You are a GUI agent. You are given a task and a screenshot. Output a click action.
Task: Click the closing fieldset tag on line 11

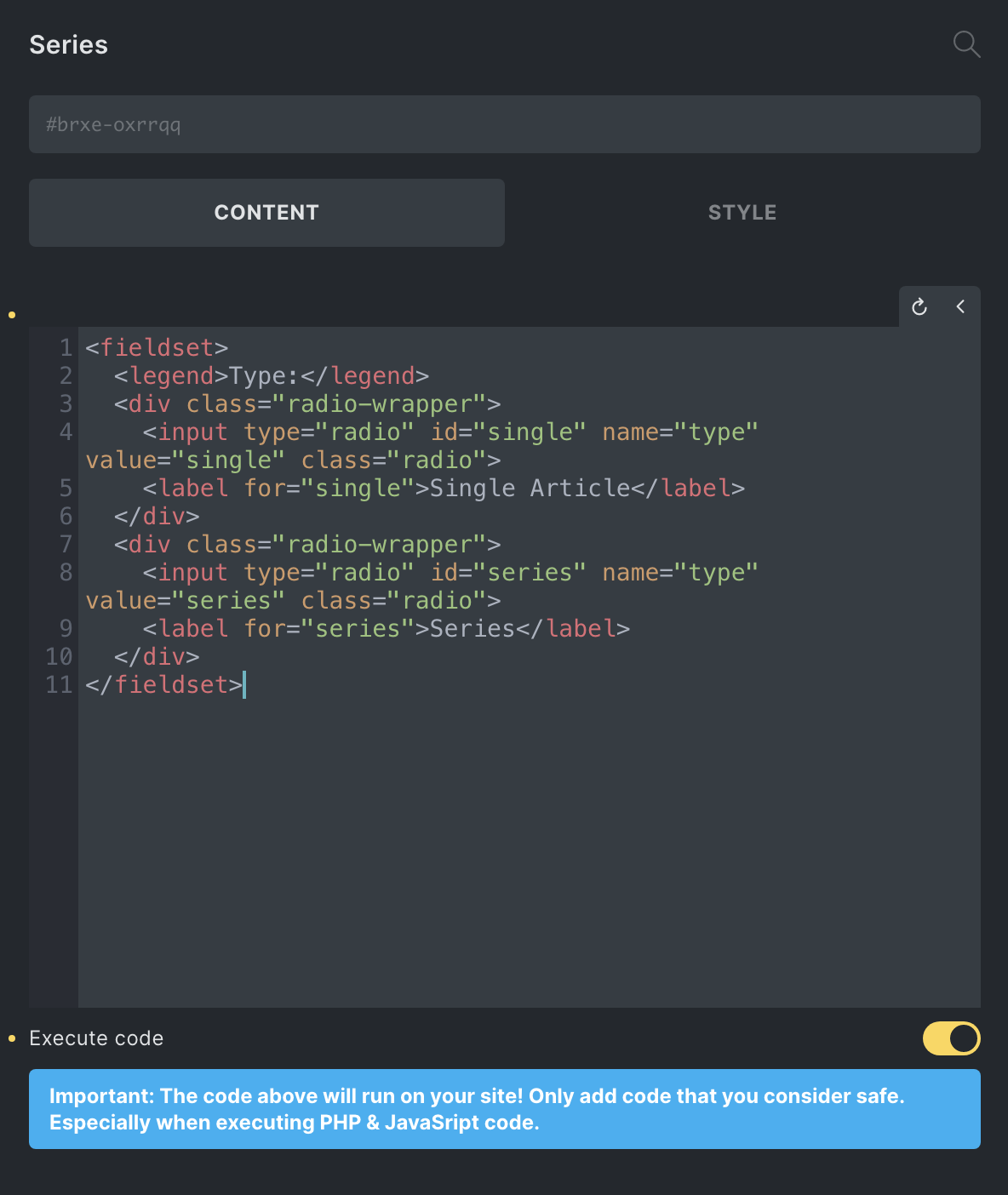pos(162,683)
